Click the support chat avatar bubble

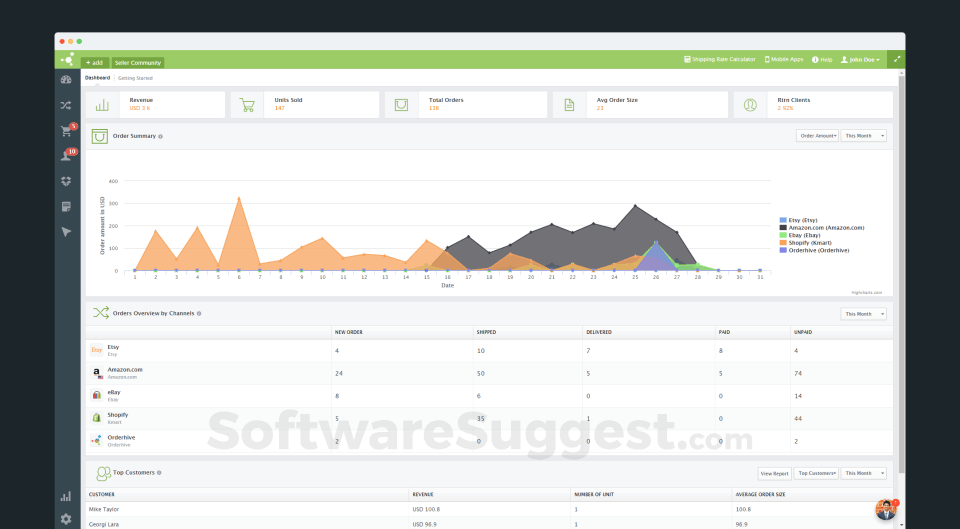tap(886, 509)
